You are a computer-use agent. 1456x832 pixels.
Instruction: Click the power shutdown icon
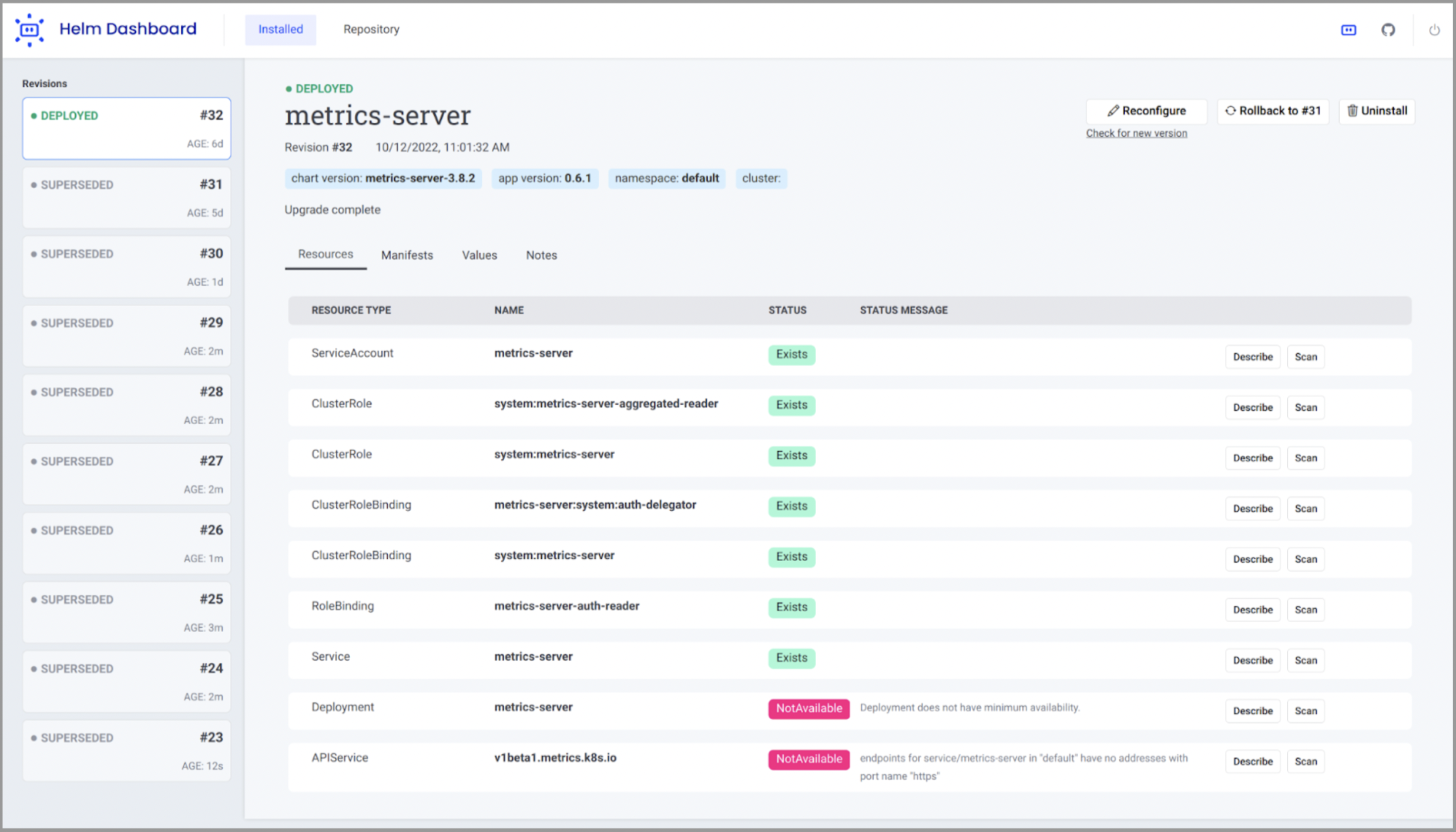pos(1434,30)
